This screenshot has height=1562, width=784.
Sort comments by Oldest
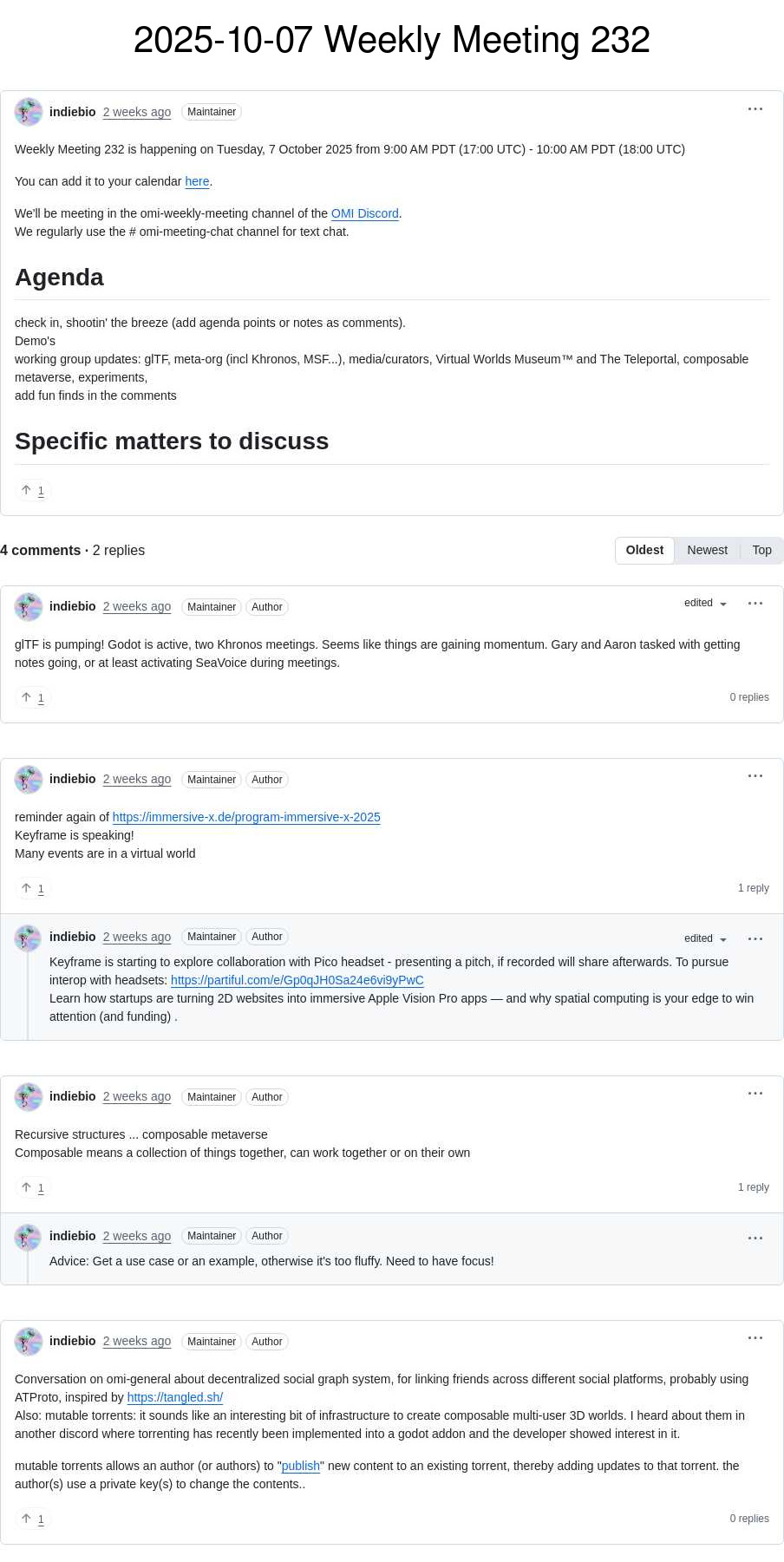644,550
